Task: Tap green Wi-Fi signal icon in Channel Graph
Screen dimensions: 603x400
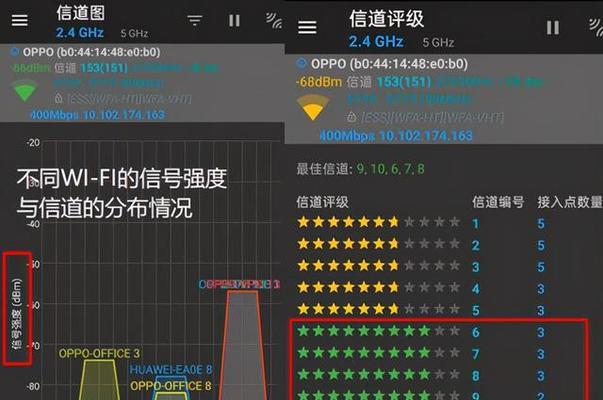Action: (24, 91)
